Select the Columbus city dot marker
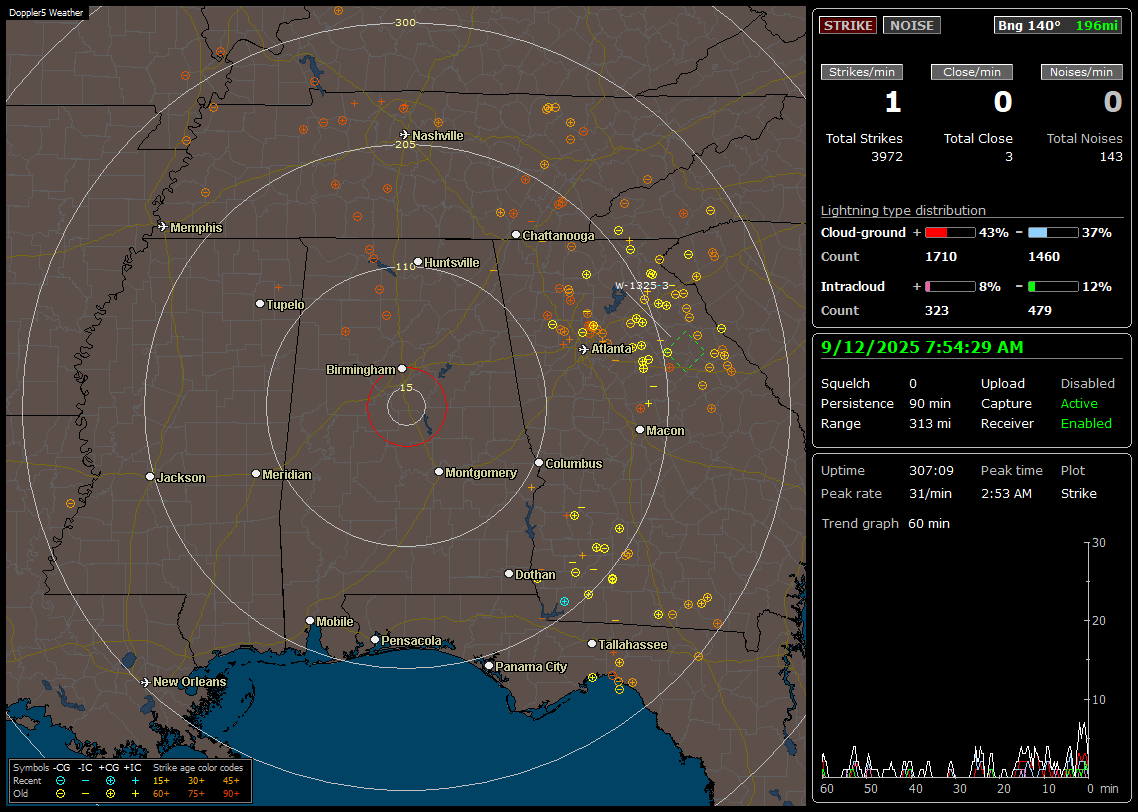 (539, 462)
